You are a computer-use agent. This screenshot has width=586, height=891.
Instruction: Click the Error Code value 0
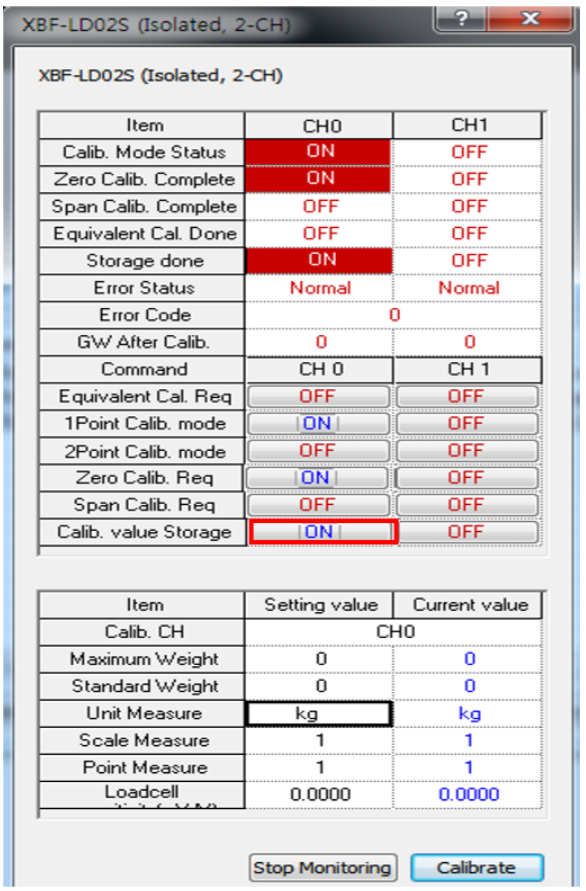[x=394, y=315]
